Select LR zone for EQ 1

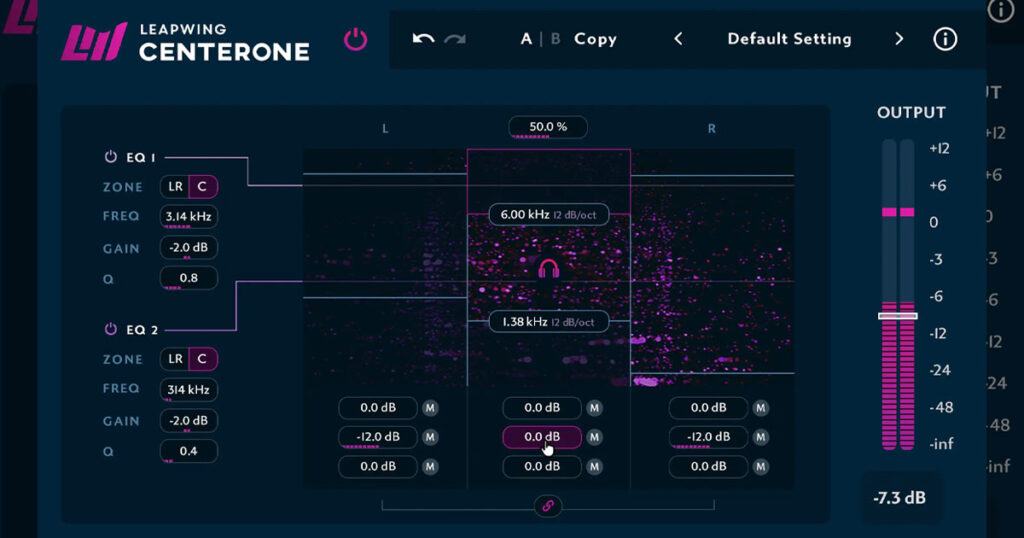tap(175, 187)
